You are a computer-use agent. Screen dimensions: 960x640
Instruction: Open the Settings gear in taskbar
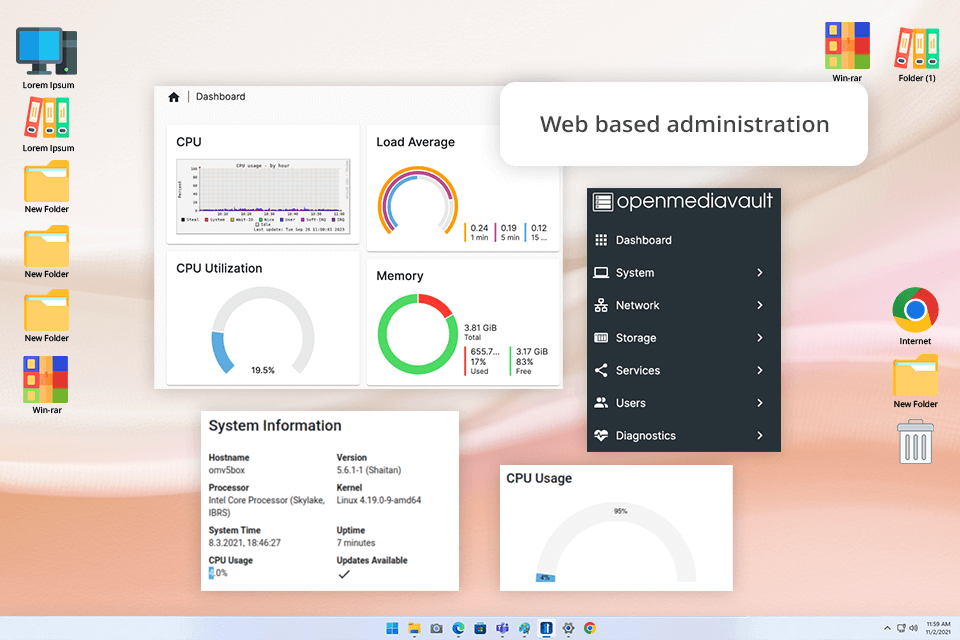[569, 628]
